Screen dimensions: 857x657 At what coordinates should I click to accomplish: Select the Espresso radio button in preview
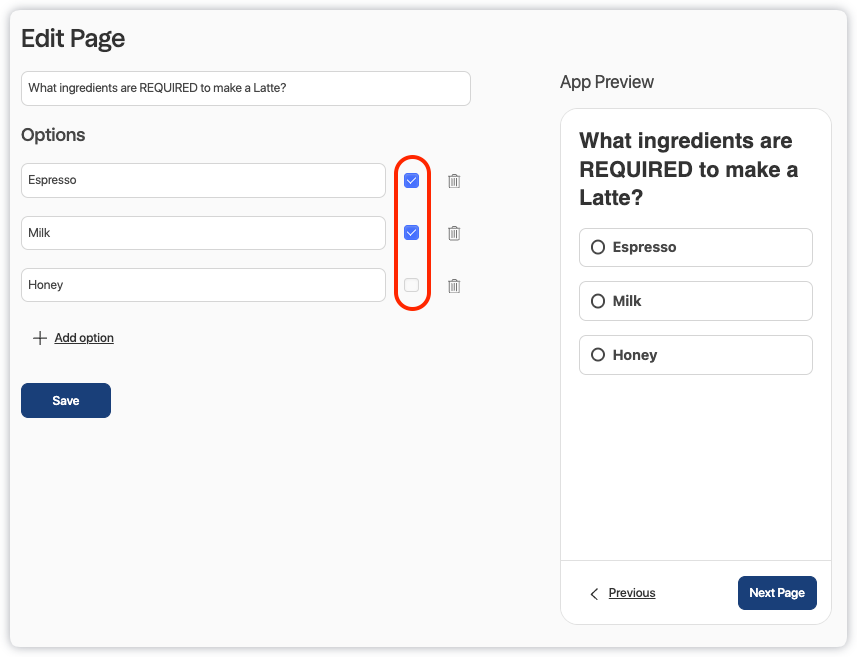598,247
